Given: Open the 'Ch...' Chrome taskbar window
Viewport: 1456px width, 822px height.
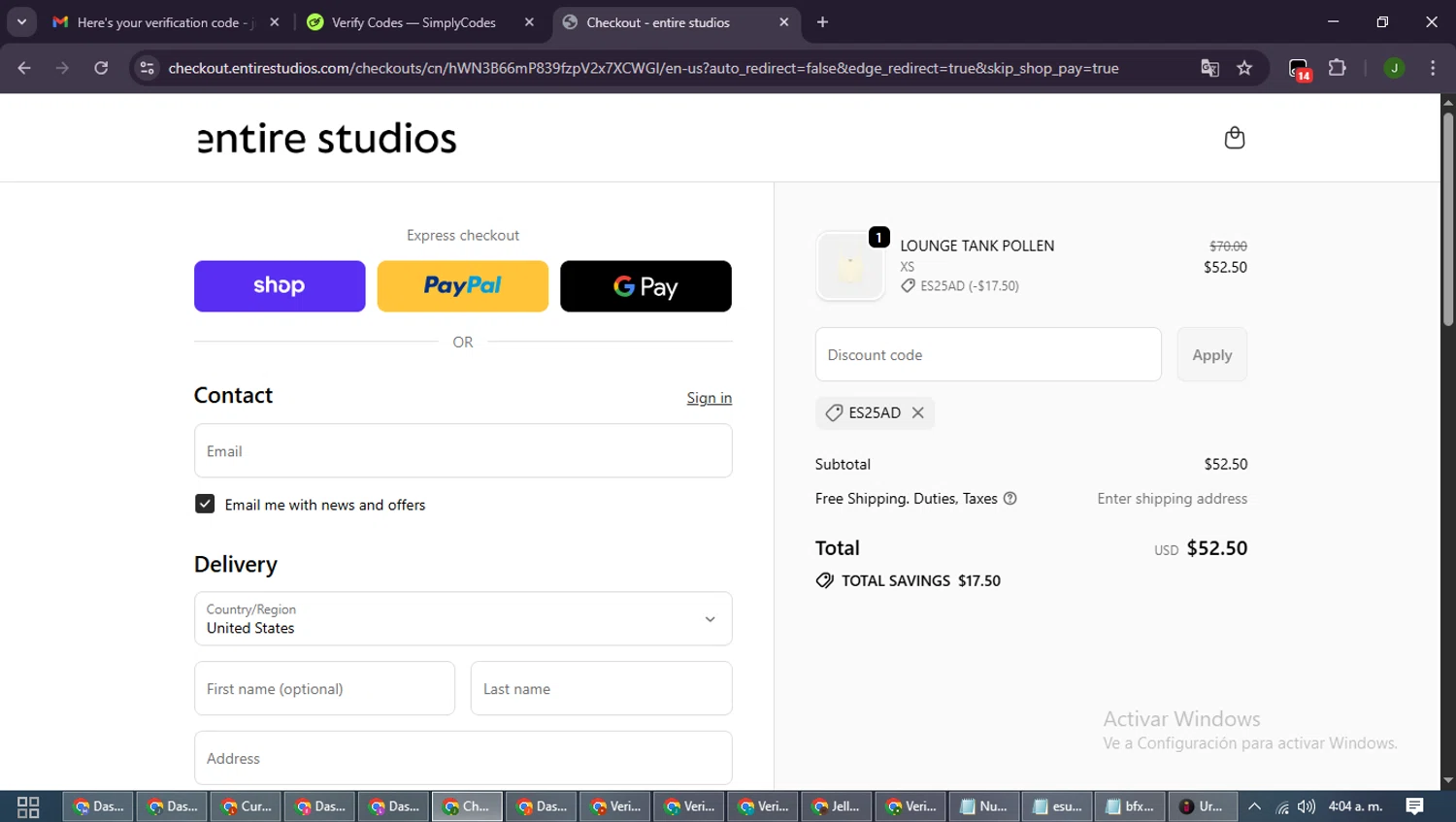Looking at the screenshot, I should [x=467, y=806].
